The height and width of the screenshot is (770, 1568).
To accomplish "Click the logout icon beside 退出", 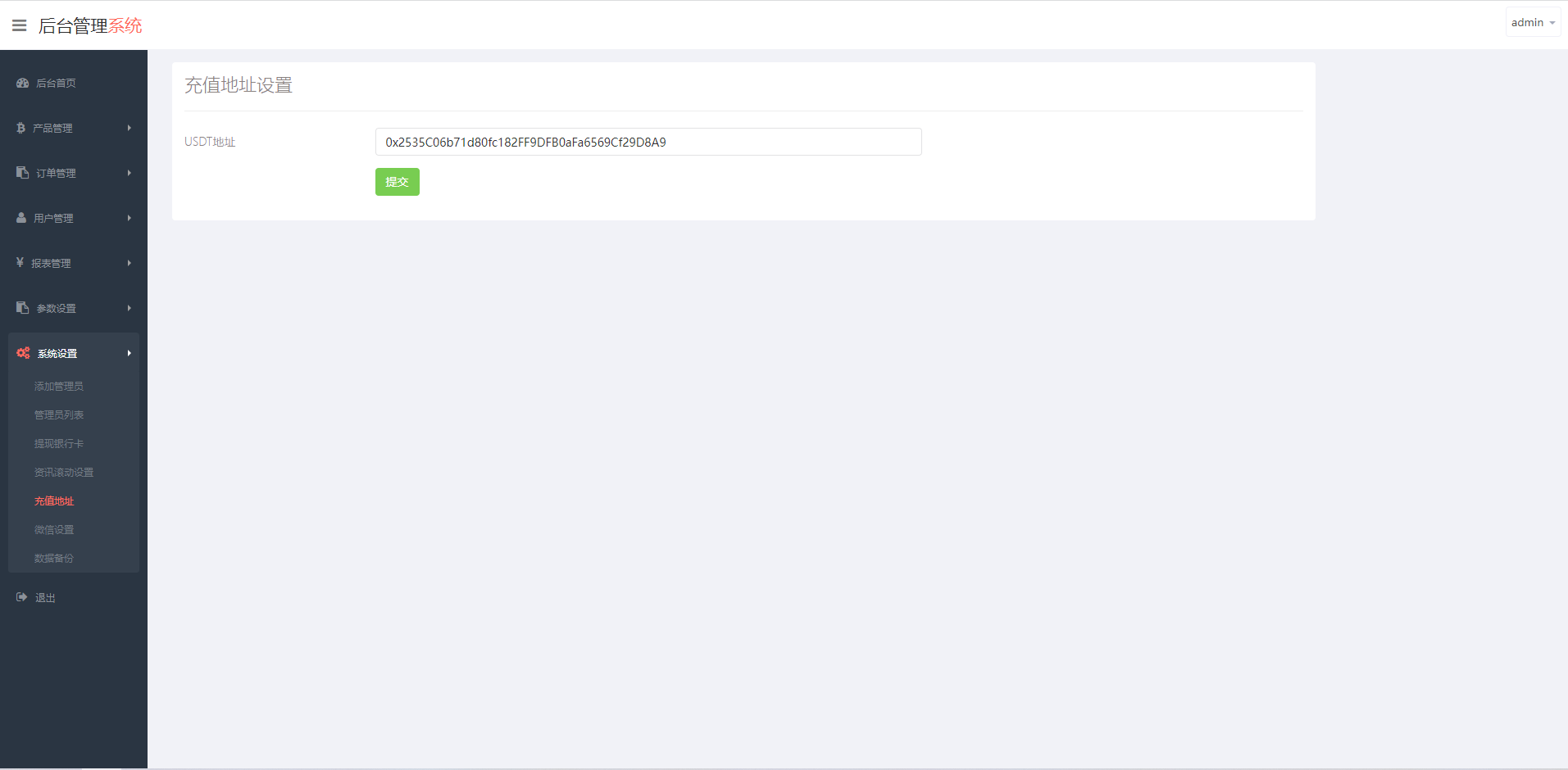I will pos(21,597).
